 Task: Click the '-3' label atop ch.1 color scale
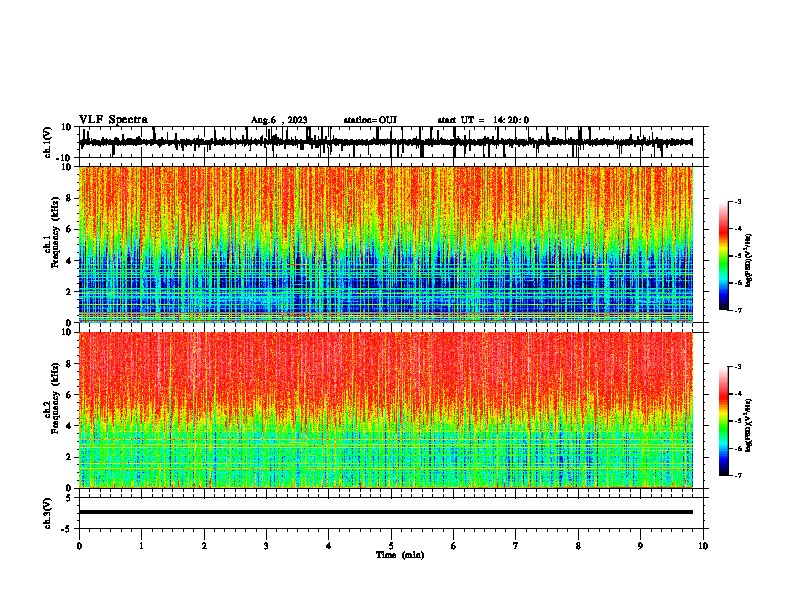tap(737, 201)
